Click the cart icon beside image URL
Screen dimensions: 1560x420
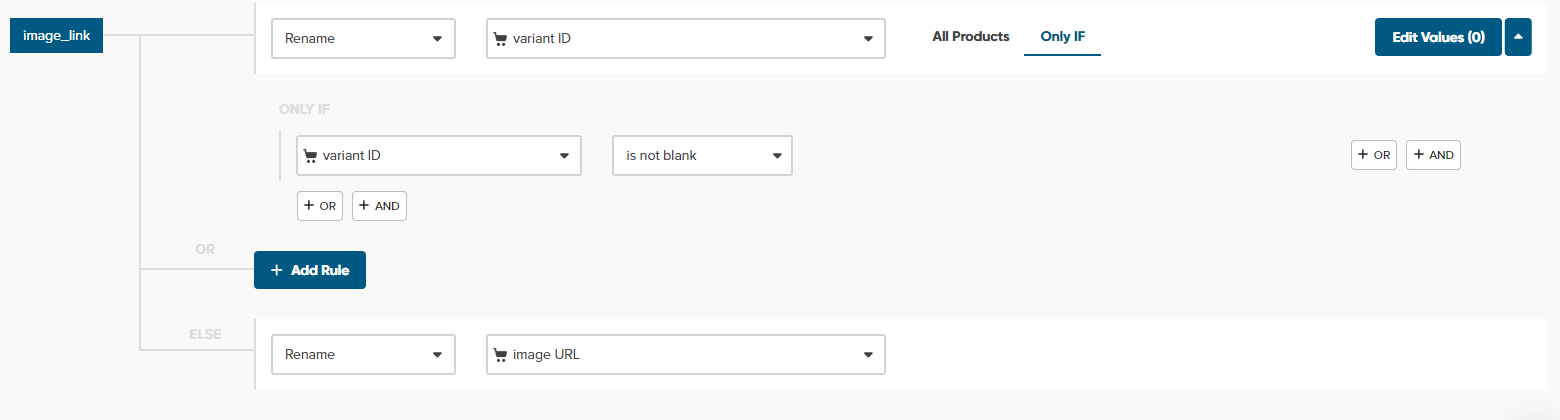501,355
